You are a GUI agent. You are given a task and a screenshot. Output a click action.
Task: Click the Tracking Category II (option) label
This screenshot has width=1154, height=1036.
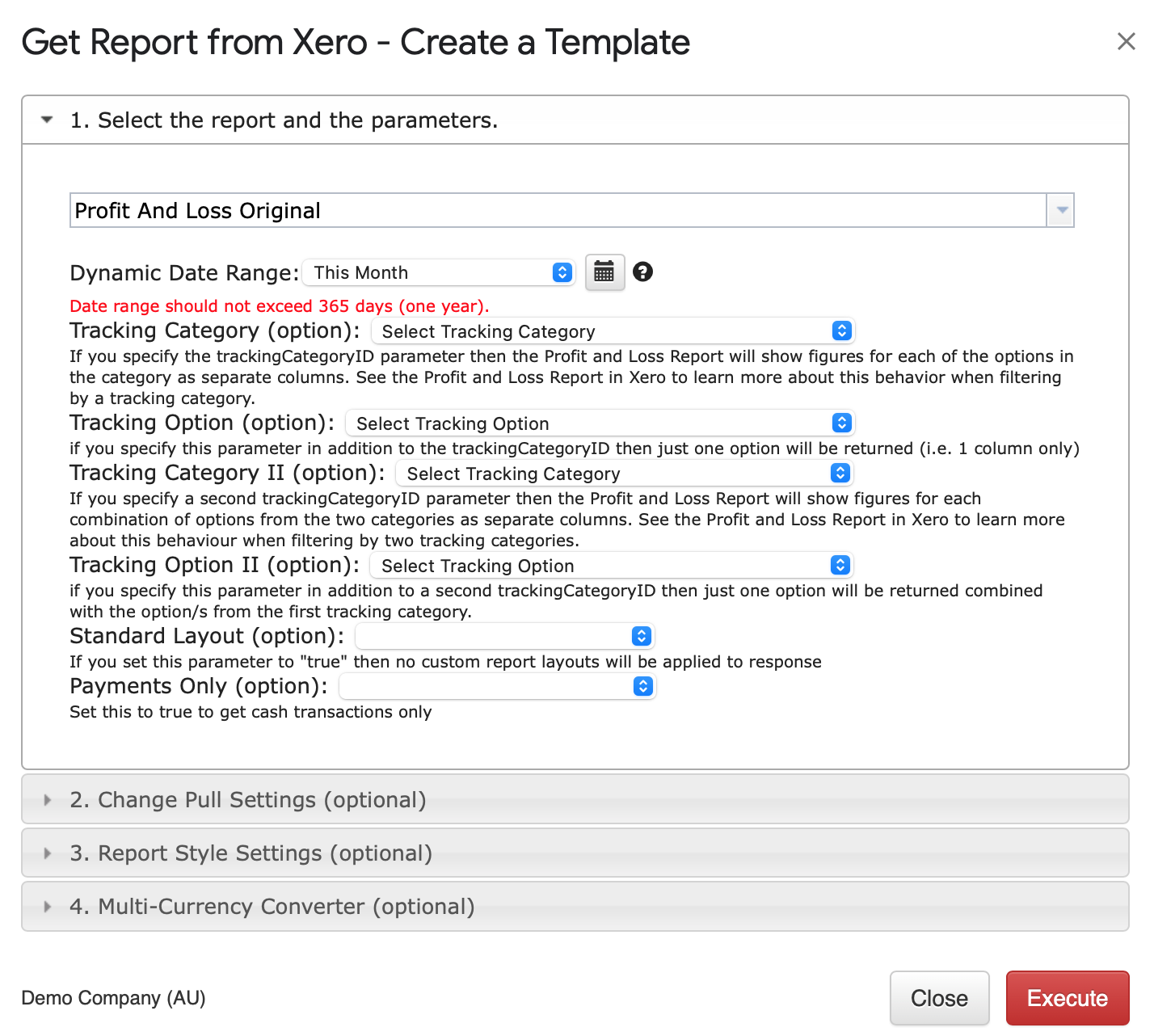tap(227, 473)
